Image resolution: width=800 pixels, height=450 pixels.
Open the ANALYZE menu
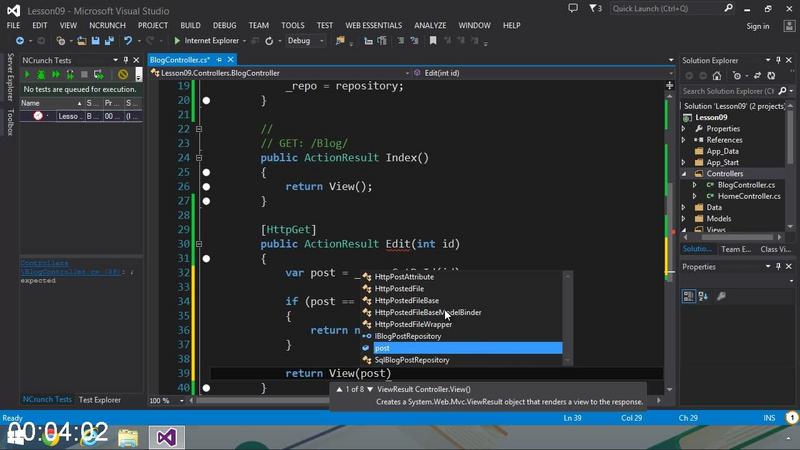point(430,25)
